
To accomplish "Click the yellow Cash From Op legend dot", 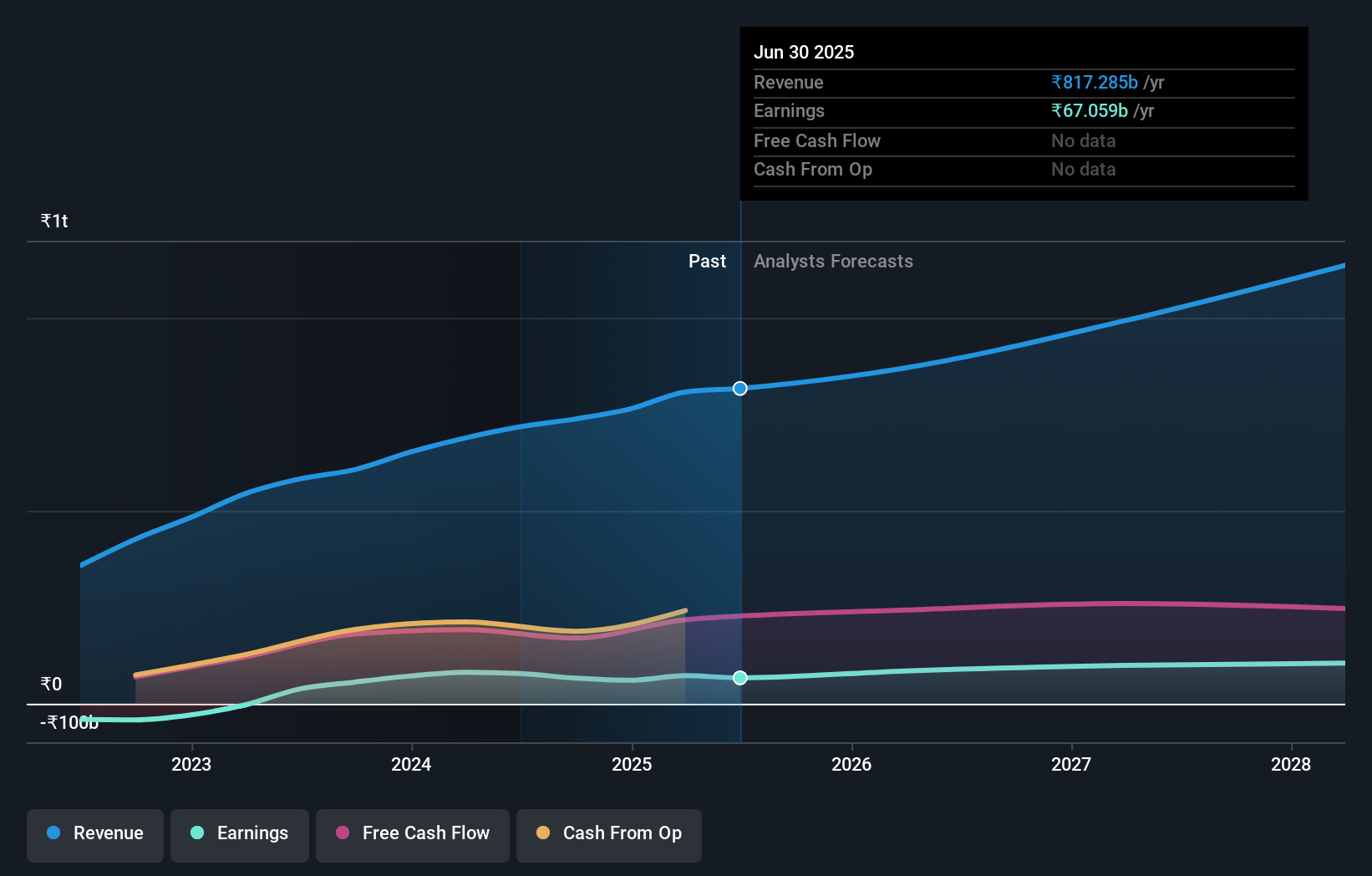I will coord(542,833).
